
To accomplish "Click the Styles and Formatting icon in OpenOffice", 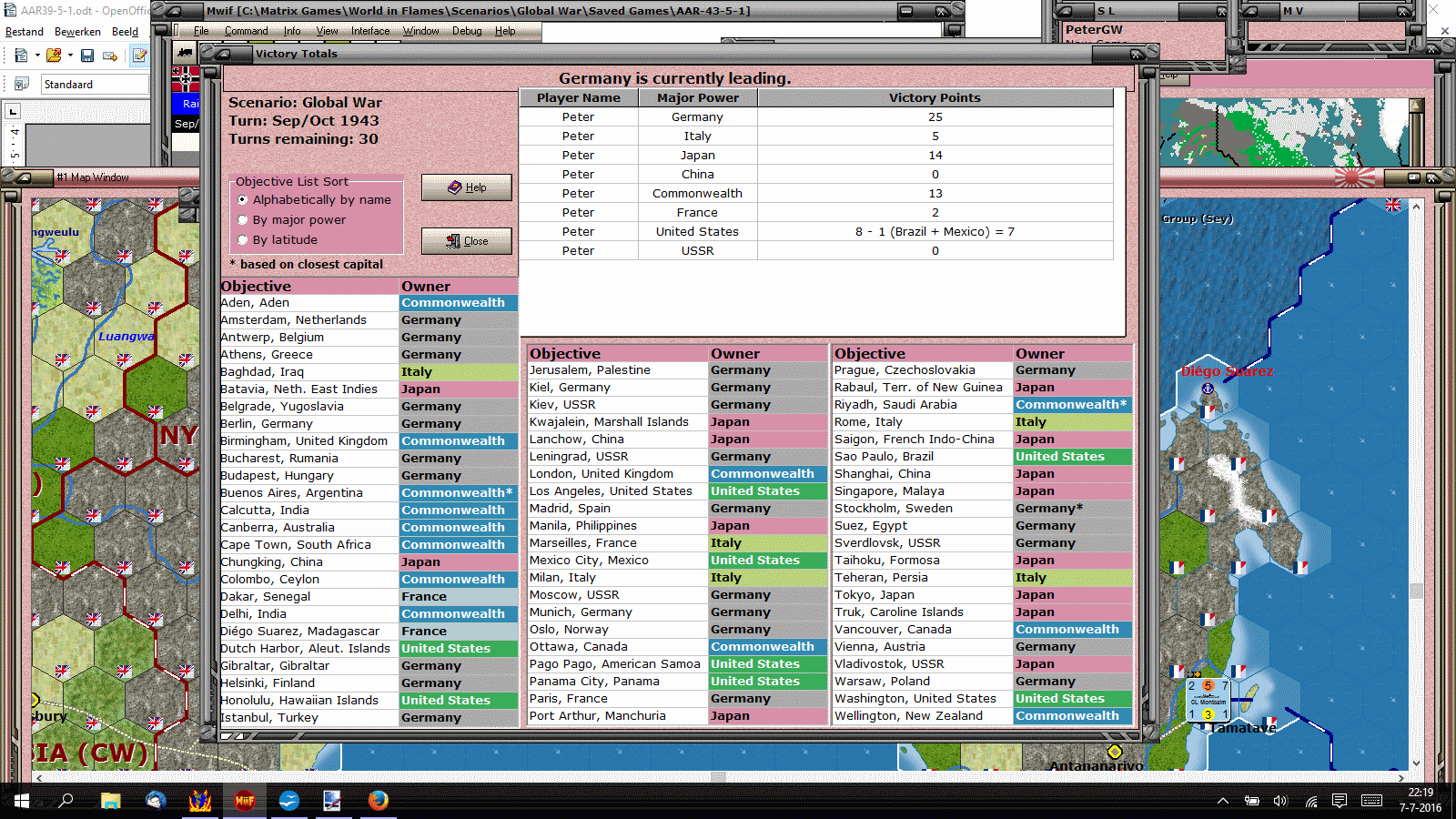I will click(22, 85).
